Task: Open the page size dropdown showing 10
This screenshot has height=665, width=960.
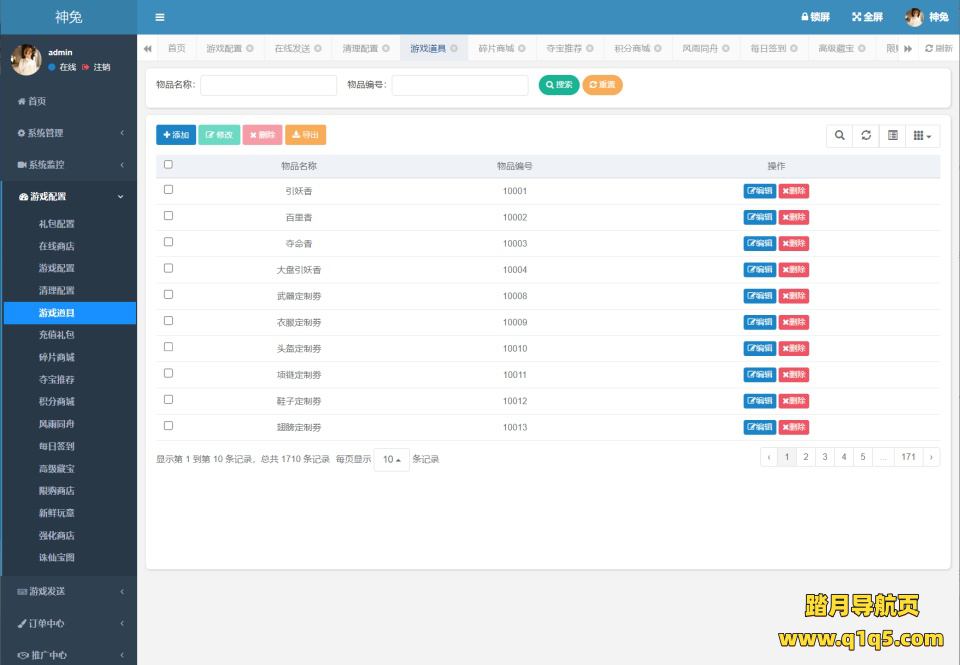Action: [x=392, y=460]
